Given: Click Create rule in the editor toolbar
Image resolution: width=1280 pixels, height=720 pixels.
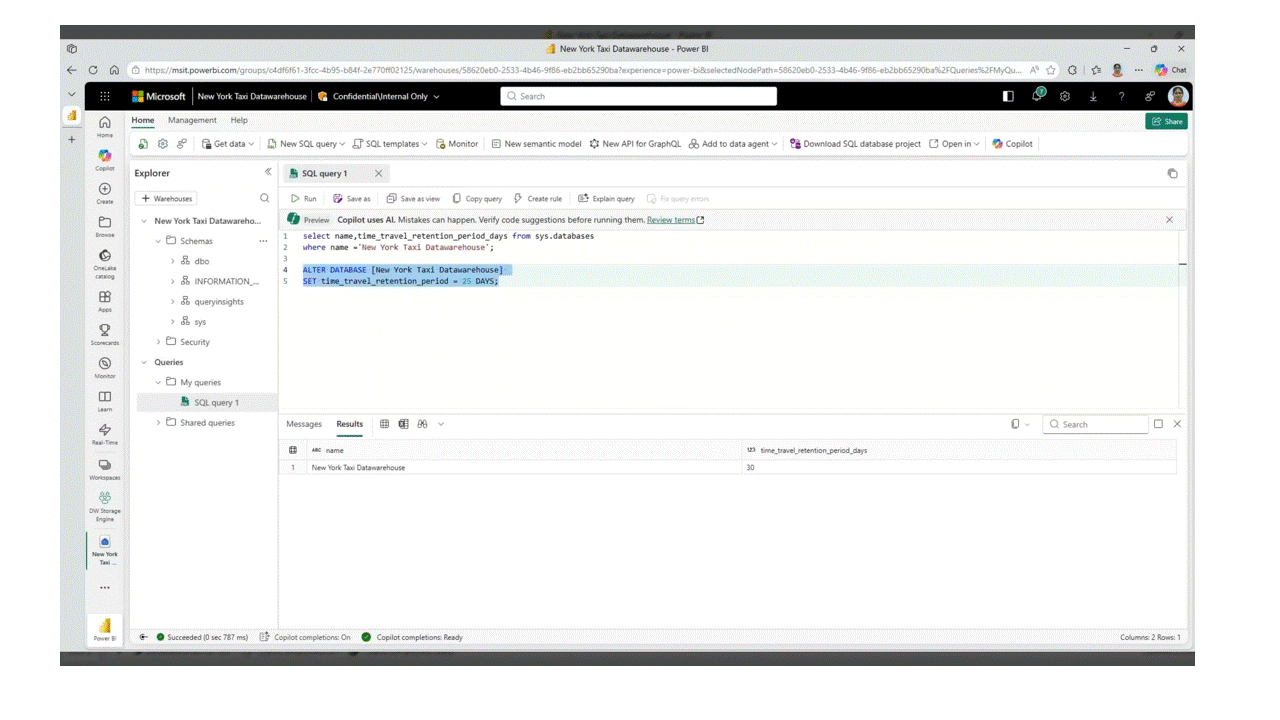Looking at the screenshot, I should pyautogui.click(x=537, y=199).
